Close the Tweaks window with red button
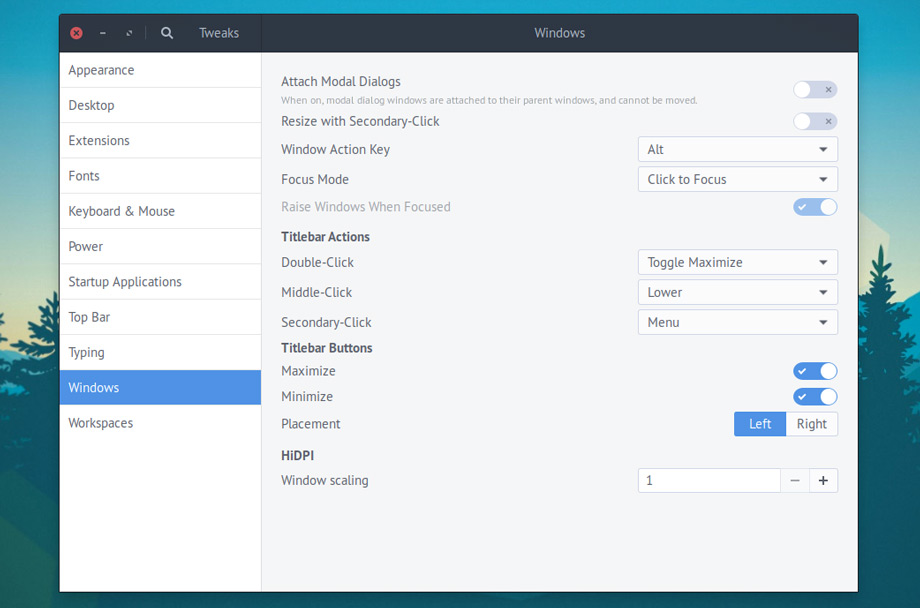 point(76,33)
